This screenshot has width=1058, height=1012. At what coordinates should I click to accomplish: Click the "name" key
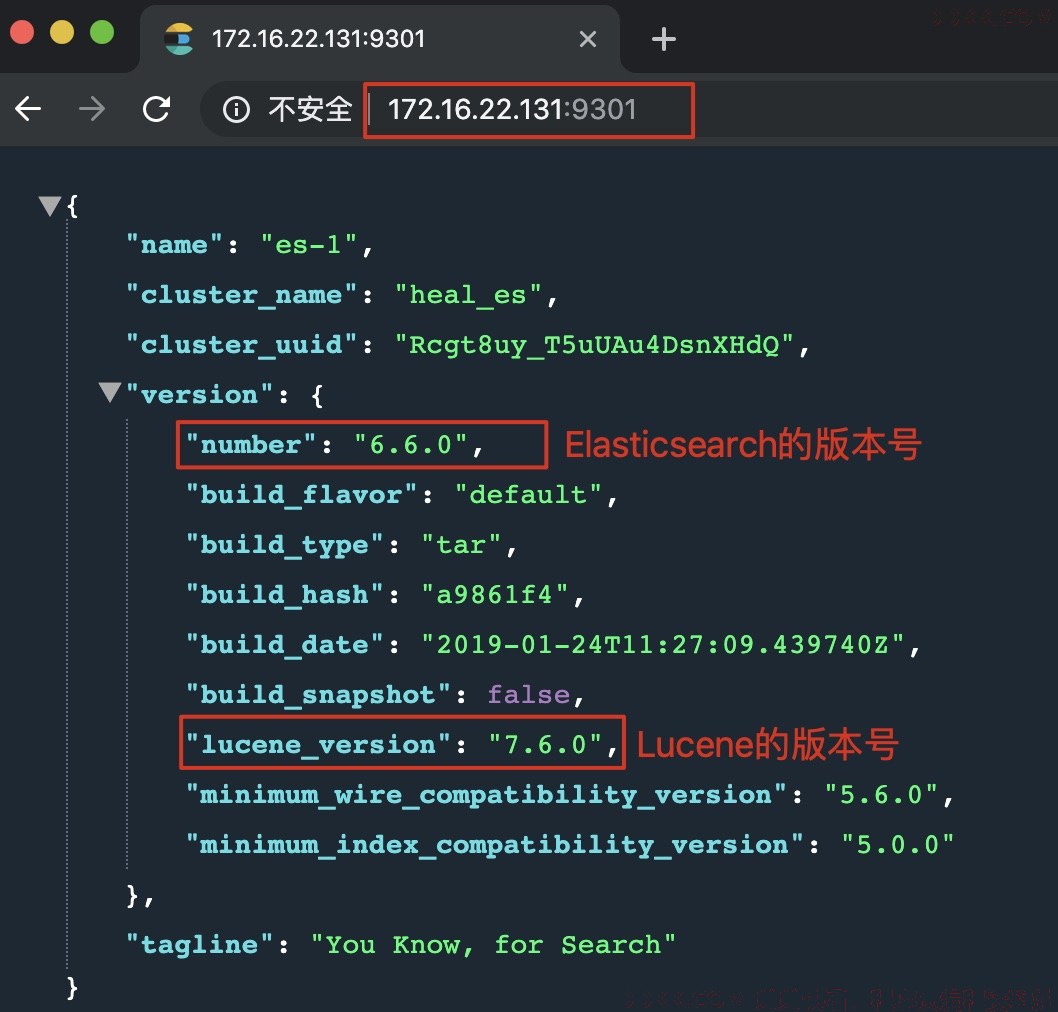click(174, 244)
